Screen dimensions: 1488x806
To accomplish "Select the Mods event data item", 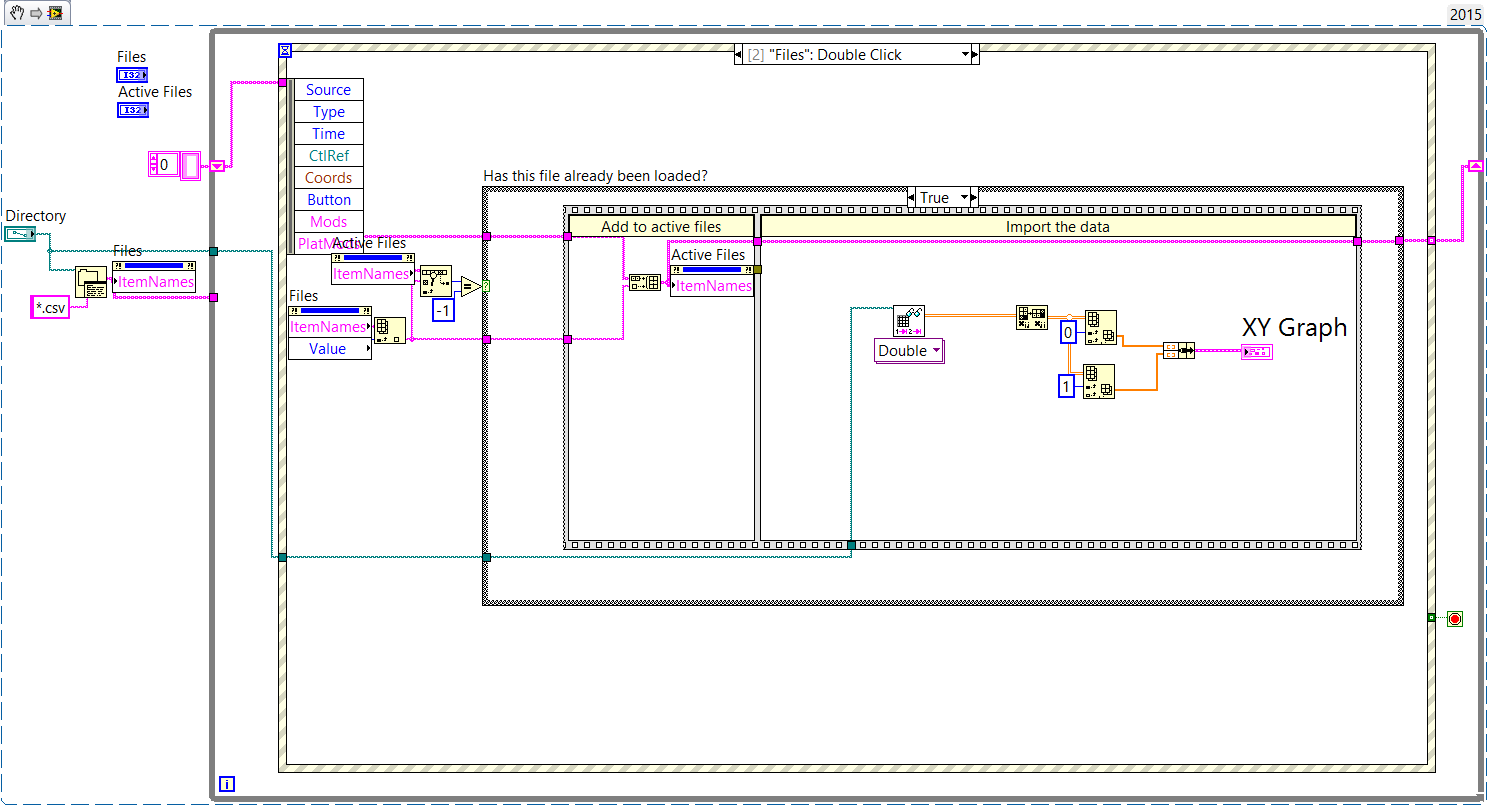I will 328,222.
